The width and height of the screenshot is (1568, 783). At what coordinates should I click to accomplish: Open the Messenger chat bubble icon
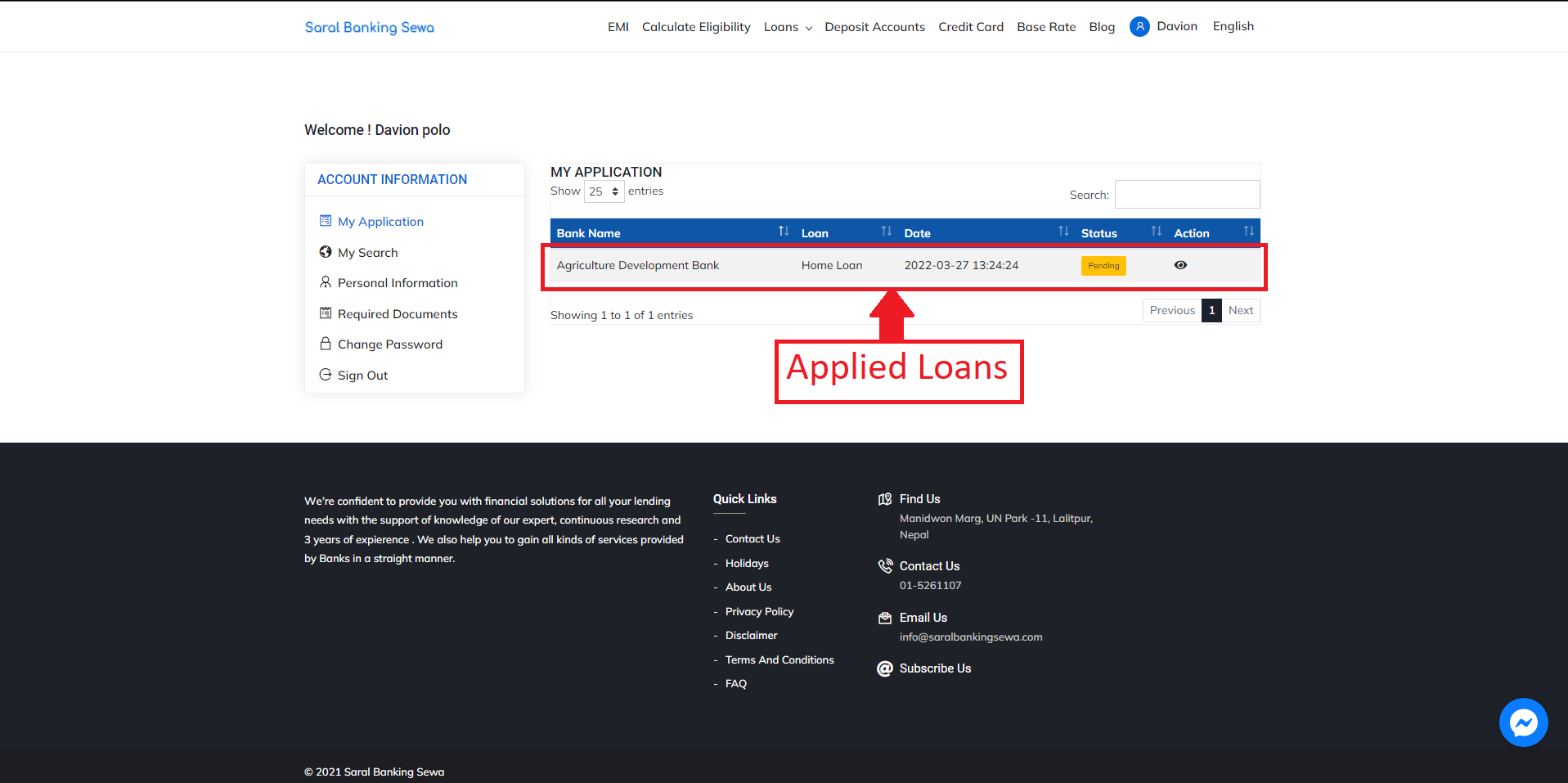click(1523, 722)
